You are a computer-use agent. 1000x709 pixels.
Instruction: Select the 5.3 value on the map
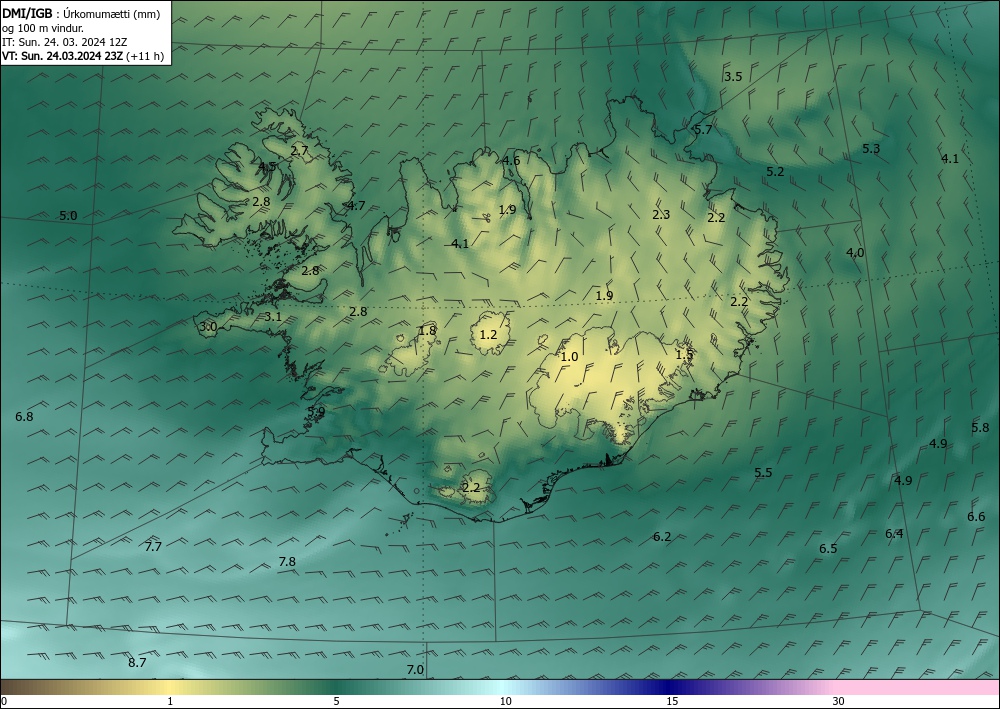pyautogui.click(x=871, y=149)
